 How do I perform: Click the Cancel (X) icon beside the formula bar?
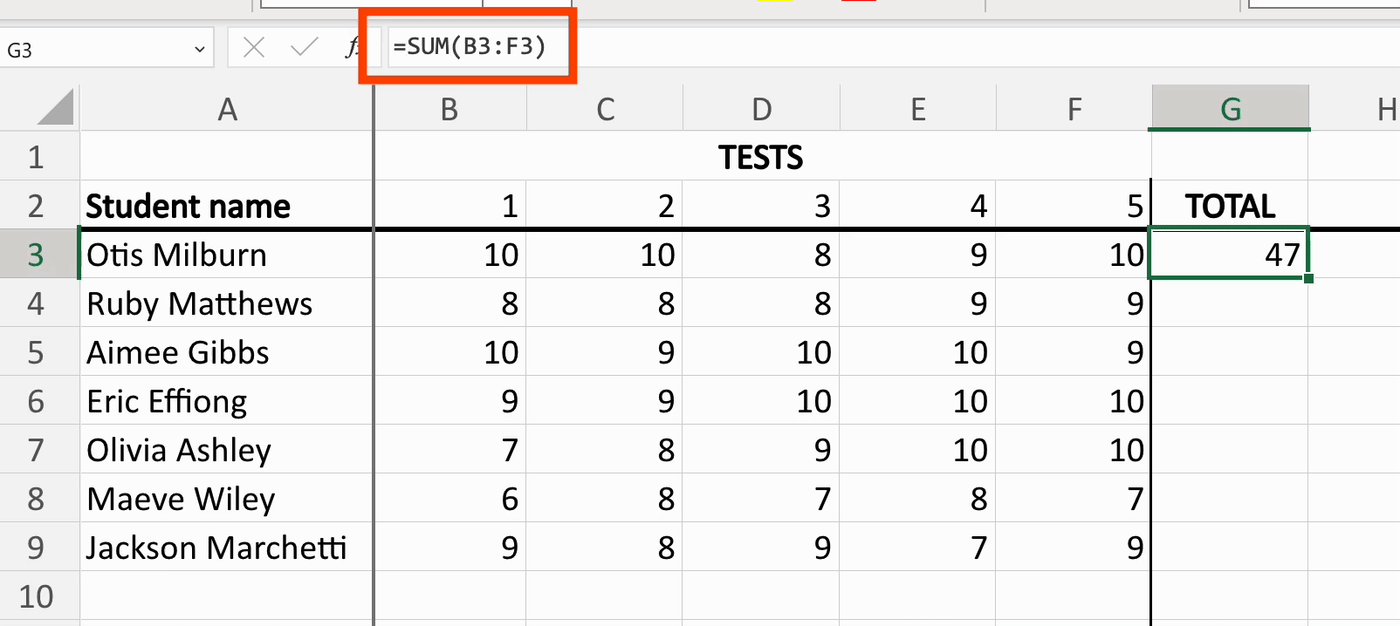point(252,46)
